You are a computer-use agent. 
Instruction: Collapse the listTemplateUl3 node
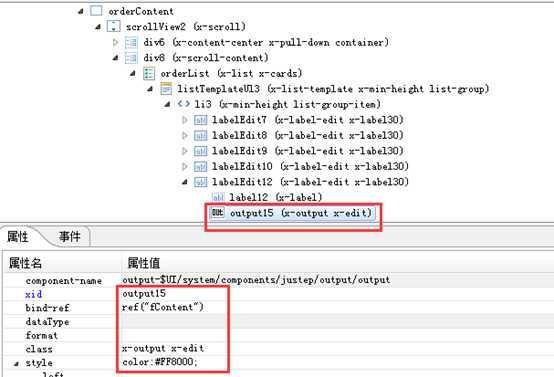click(x=150, y=89)
